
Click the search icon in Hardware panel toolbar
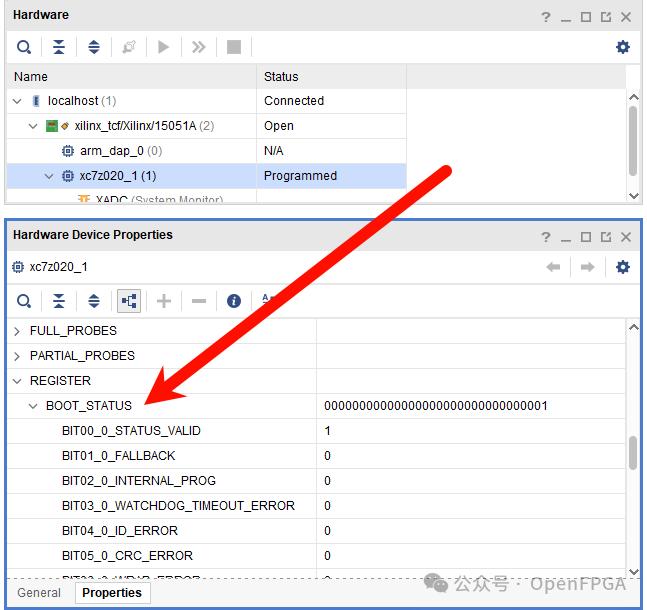pyautogui.click(x=24, y=47)
